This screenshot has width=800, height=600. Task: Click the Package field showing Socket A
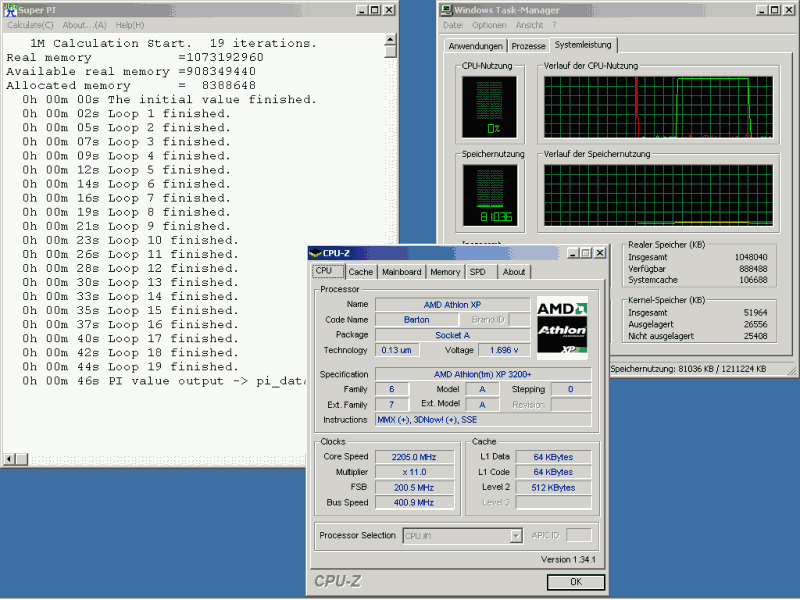(452, 335)
